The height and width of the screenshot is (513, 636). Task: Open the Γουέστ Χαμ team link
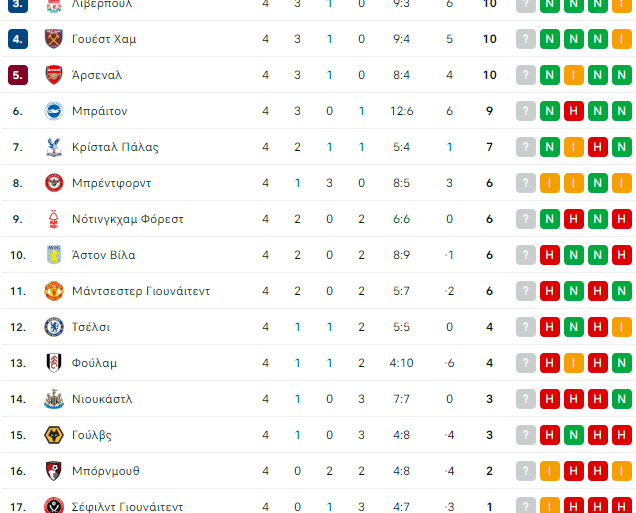point(104,39)
